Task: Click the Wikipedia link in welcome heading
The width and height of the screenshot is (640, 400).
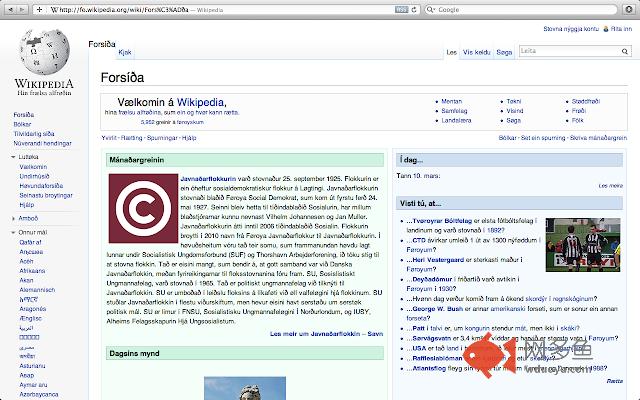Action: click(200, 102)
